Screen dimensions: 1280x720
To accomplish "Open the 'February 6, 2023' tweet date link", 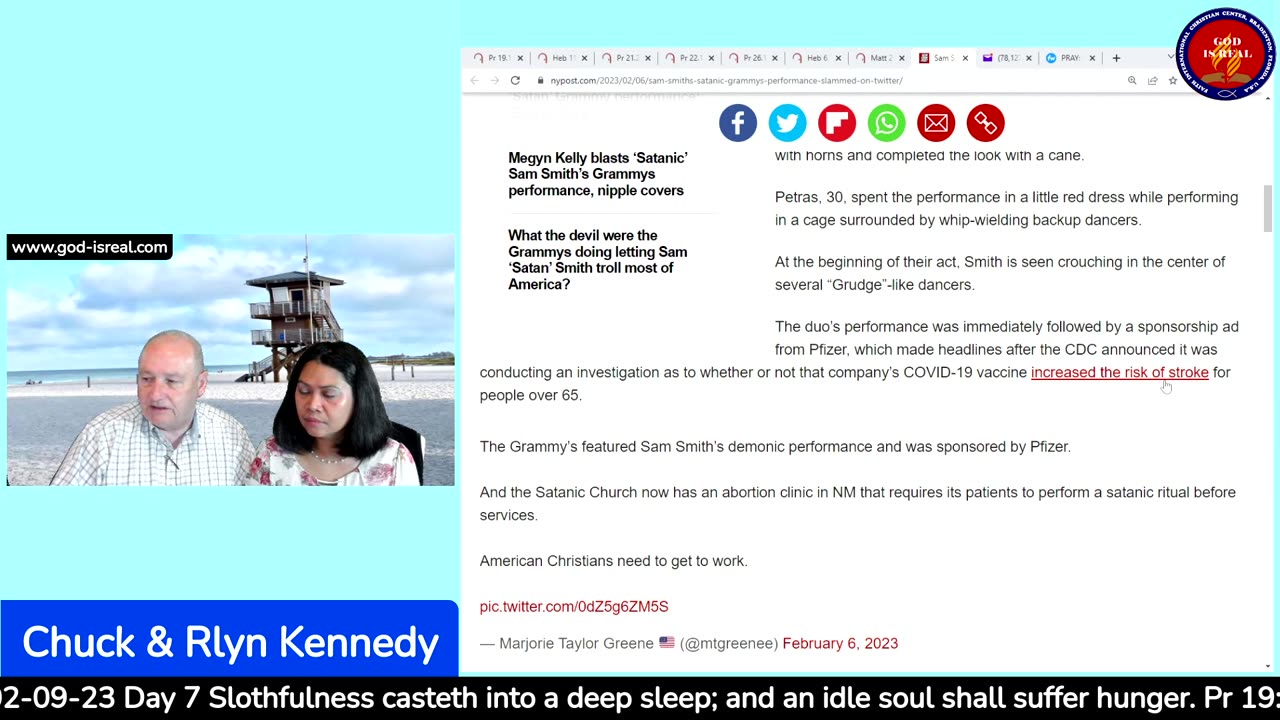I will pos(840,643).
